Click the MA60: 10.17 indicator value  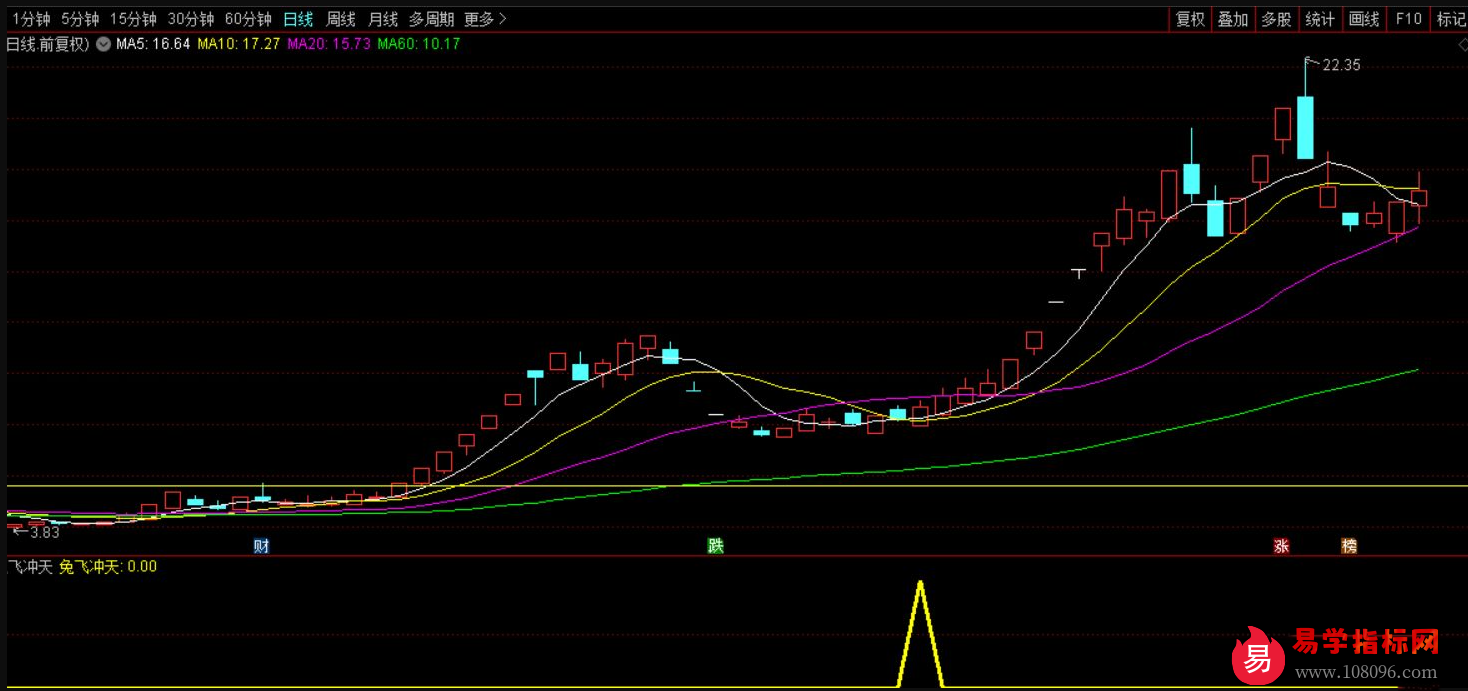click(418, 44)
